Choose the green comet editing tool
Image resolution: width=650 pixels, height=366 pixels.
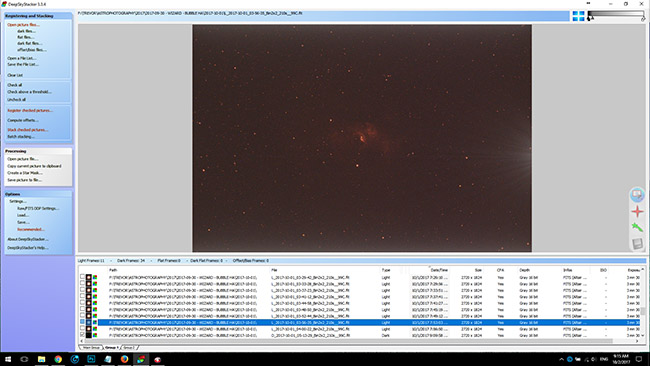(x=637, y=227)
